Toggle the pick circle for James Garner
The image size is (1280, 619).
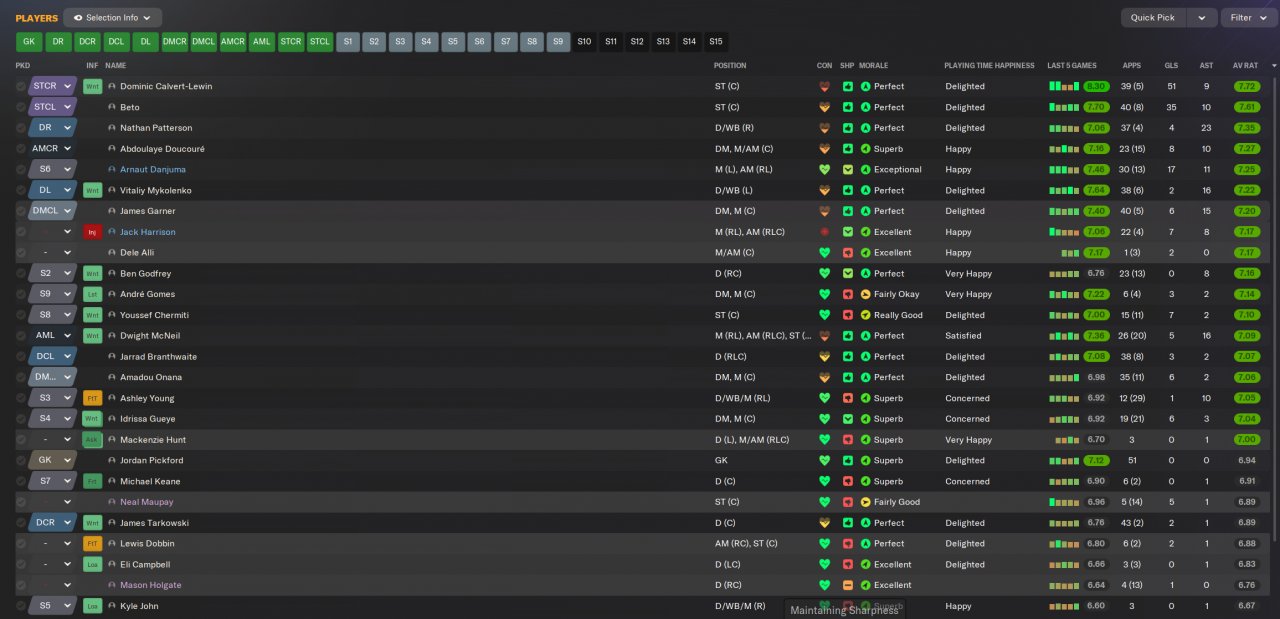point(21,211)
